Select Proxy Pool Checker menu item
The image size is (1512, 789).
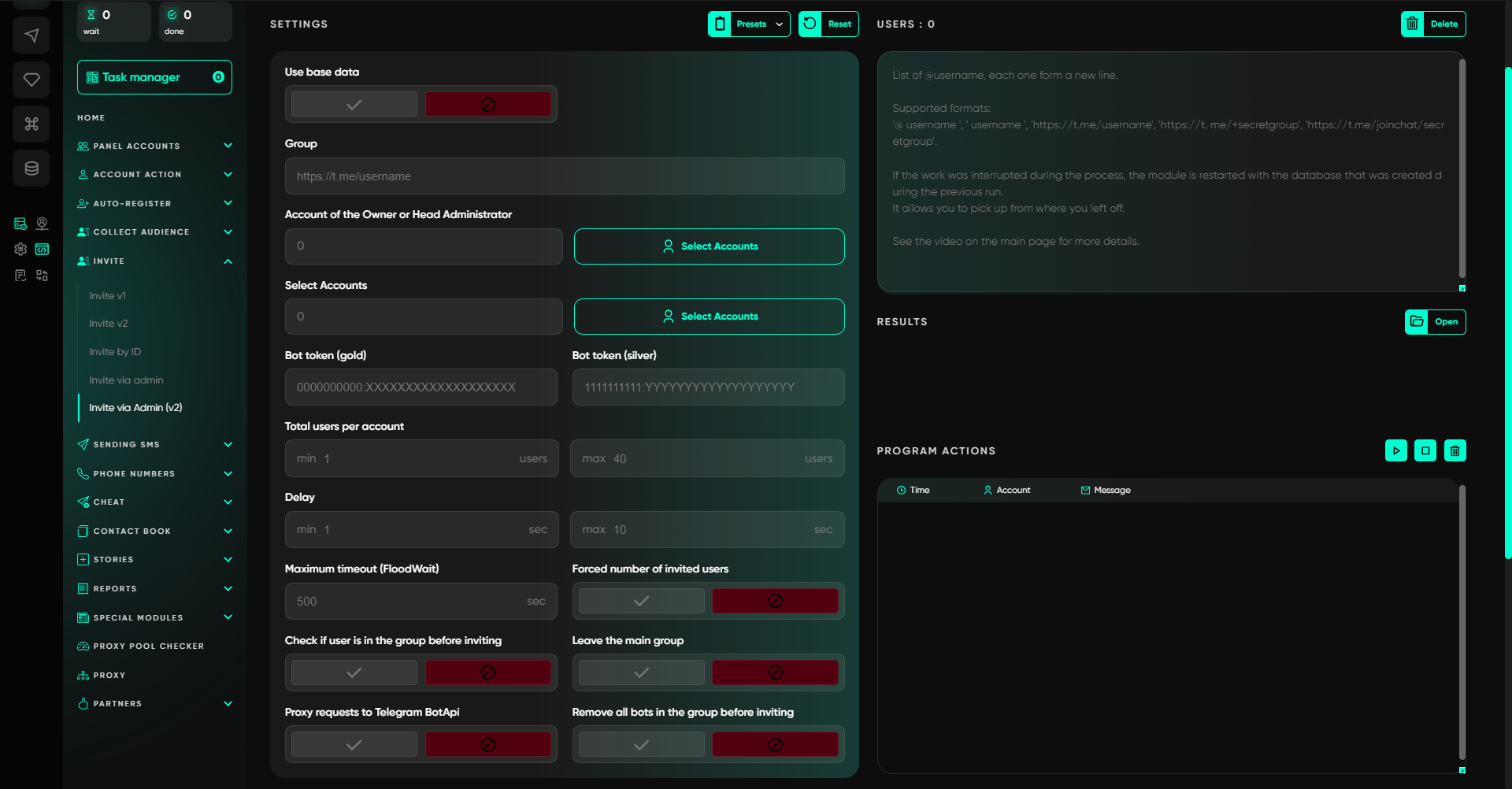click(148, 646)
